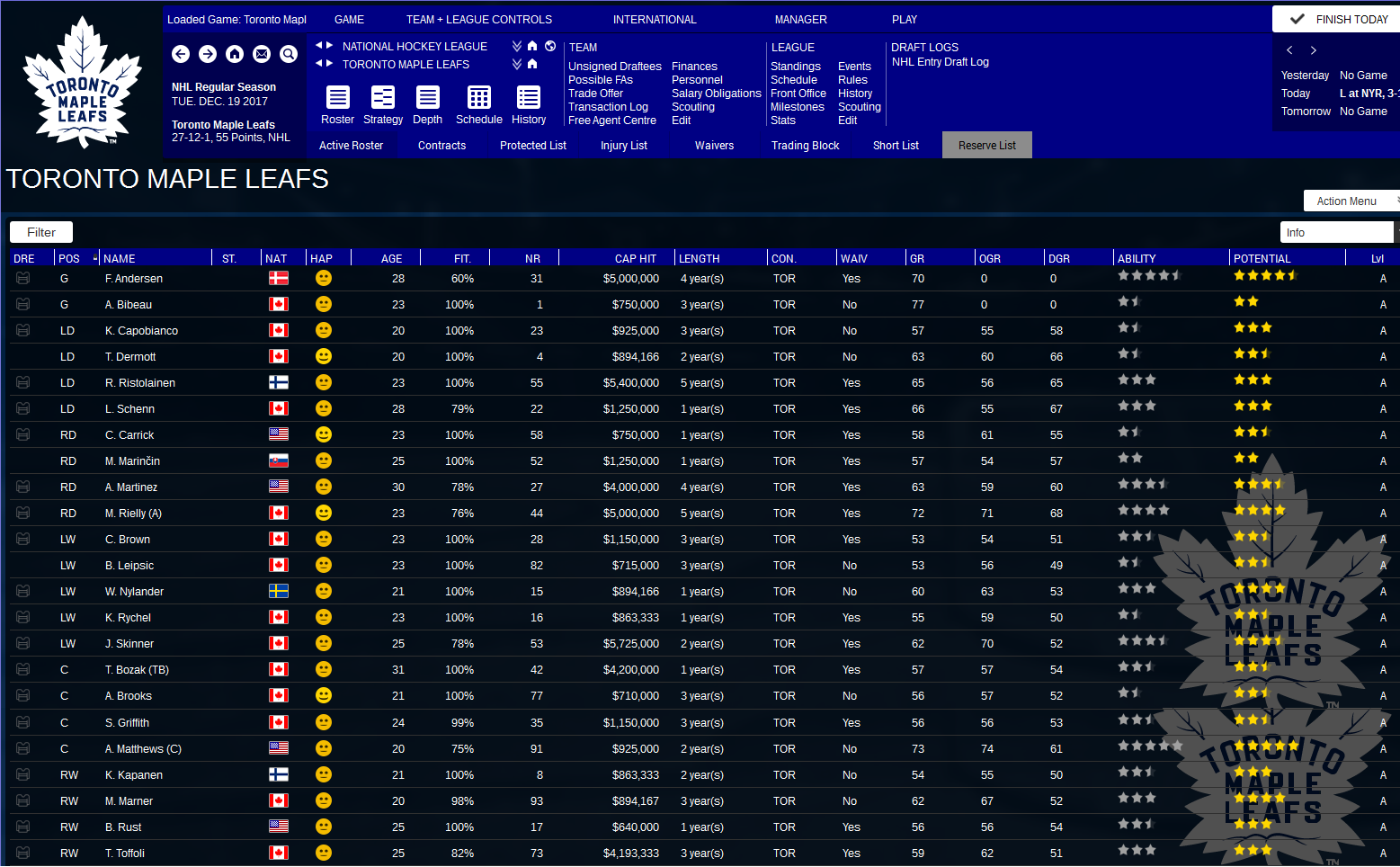Click the home icon beside Toronto Maple Leafs
The height and width of the screenshot is (867, 1400).
532,64
